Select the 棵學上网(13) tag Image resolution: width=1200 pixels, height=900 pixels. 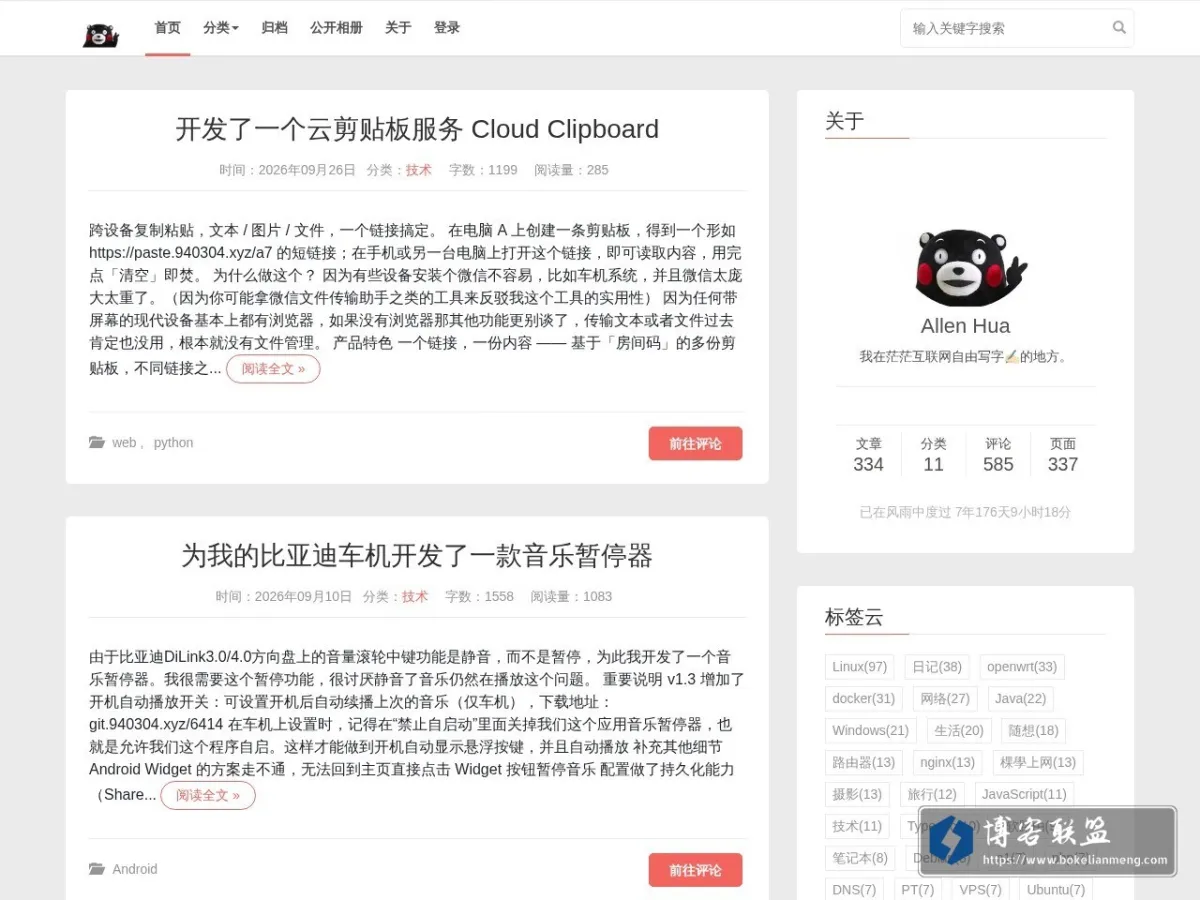(1038, 763)
